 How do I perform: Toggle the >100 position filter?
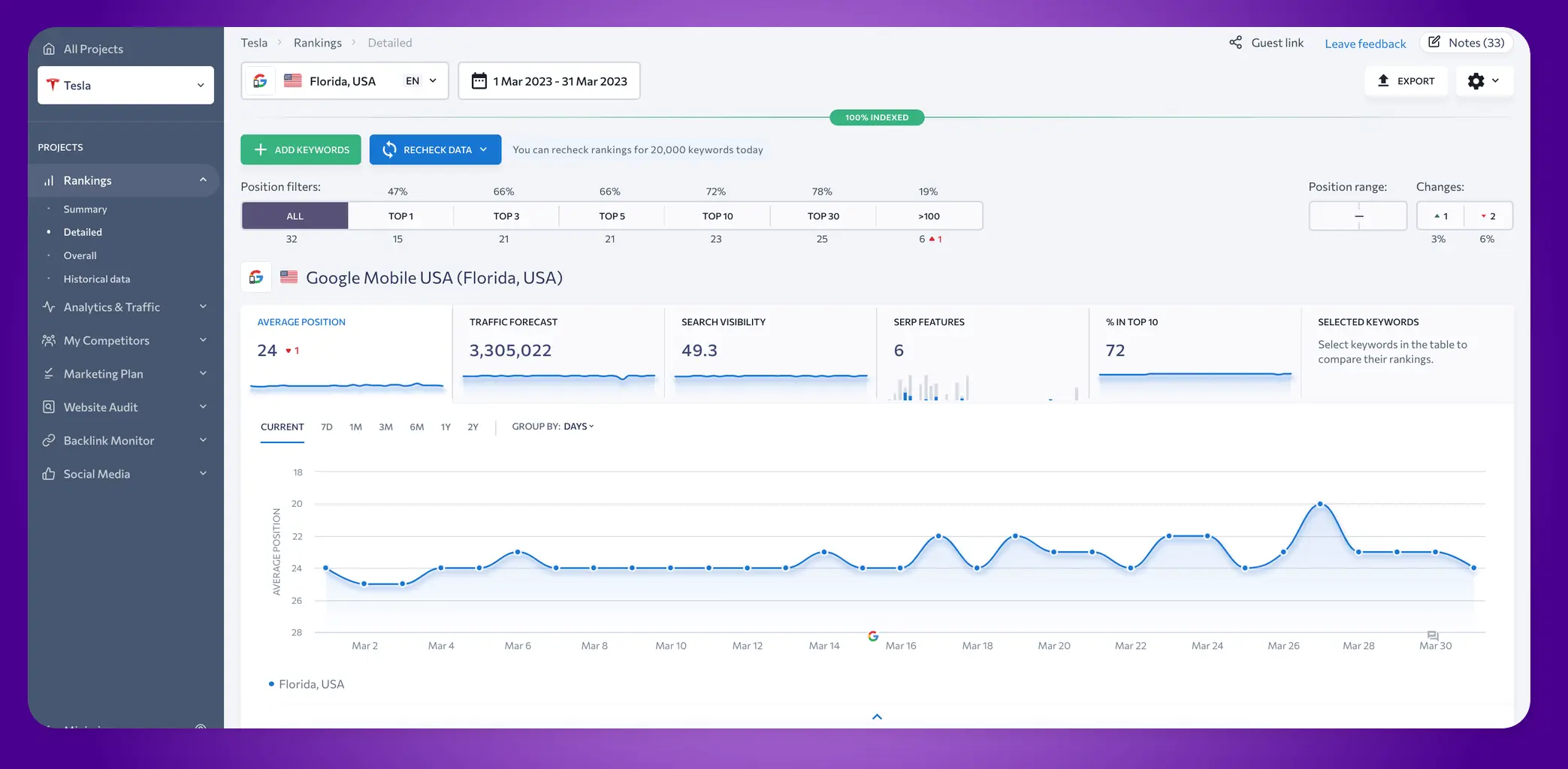tap(929, 216)
